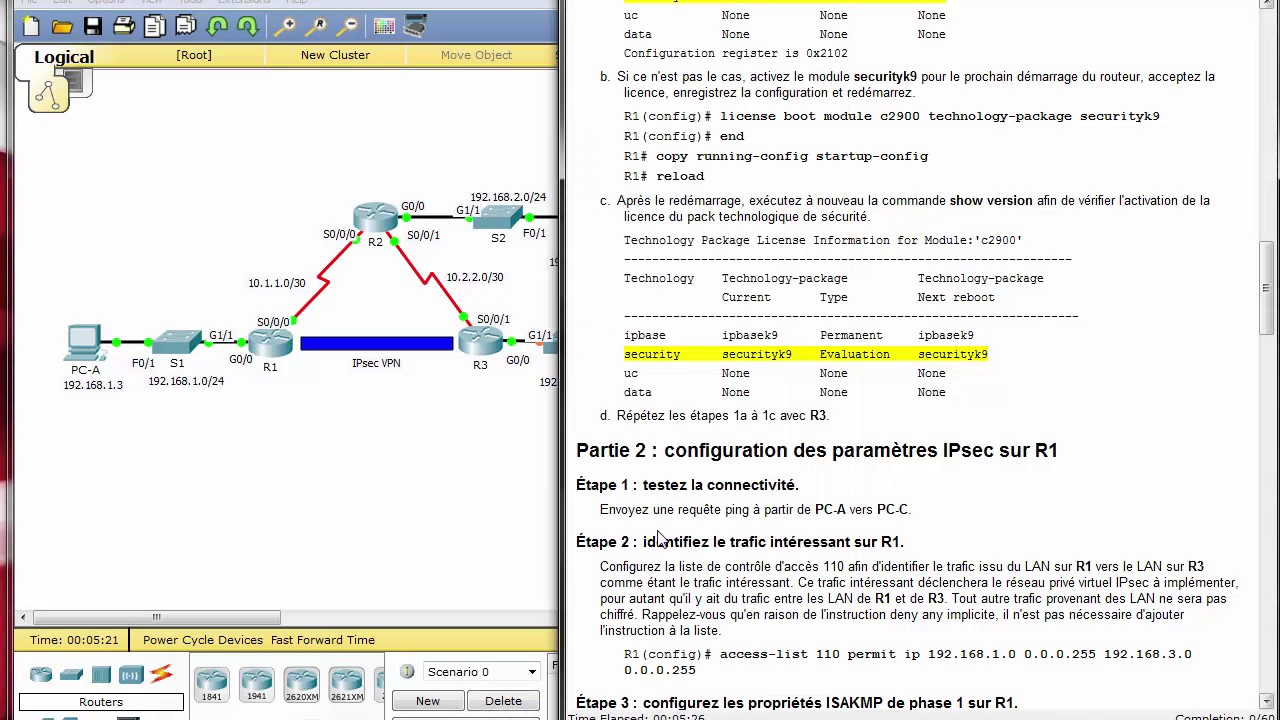Click the instructions window vertical scrollbar thumb
Image resolution: width=1280 pixels, height=720 pixels.
click(1268, 287)
